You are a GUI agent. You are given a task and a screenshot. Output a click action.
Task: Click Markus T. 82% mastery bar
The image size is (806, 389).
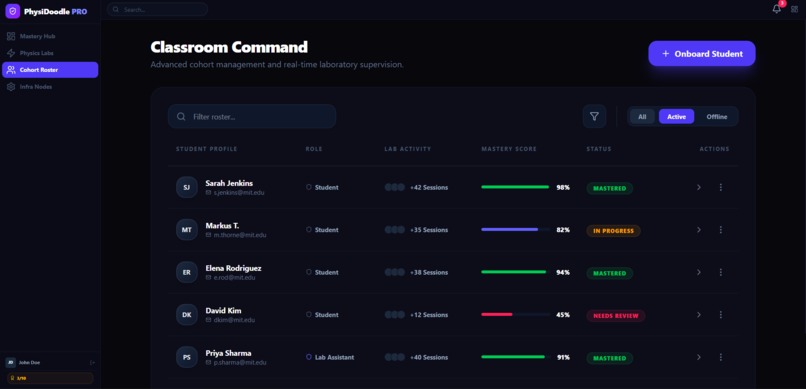pyautogui.click(x=516, y=230)
